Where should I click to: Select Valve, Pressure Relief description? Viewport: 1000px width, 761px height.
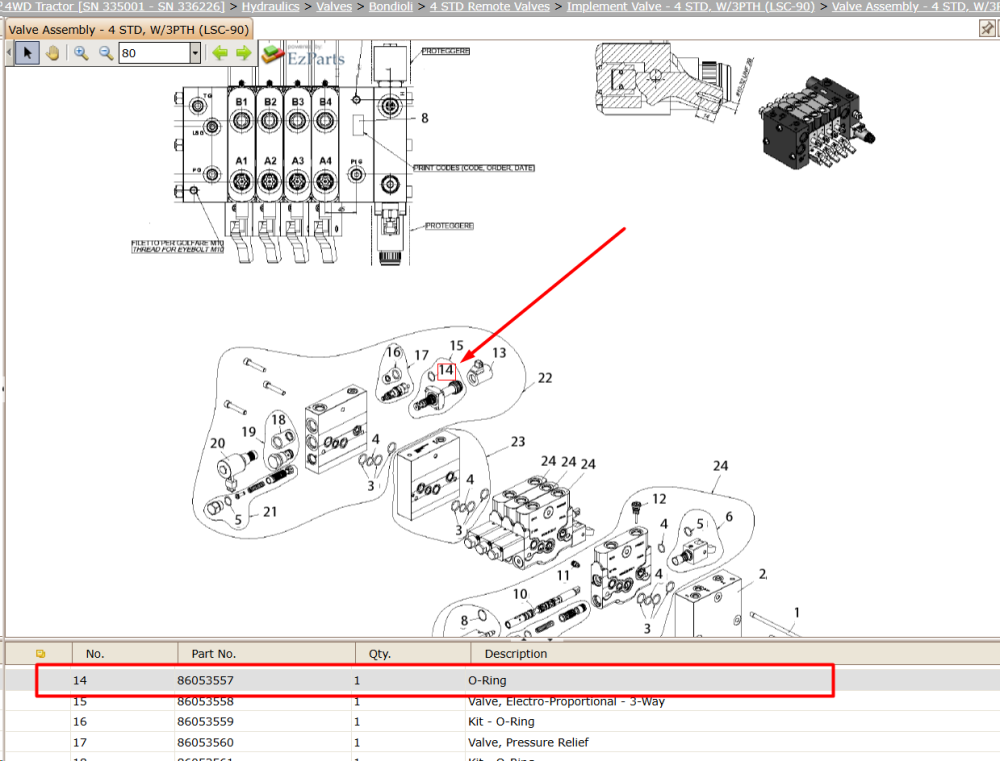click(528, 743)
